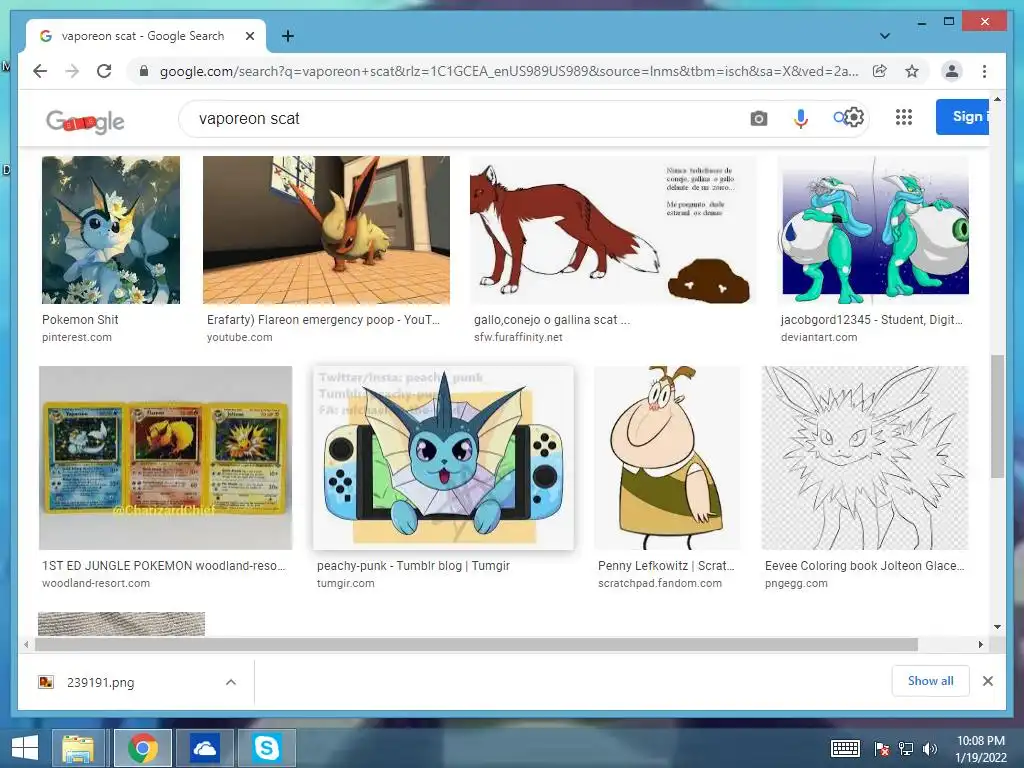Click the scroll right arrow
Viewport: 1024px width, 768px height.
[x=980, y=645]
